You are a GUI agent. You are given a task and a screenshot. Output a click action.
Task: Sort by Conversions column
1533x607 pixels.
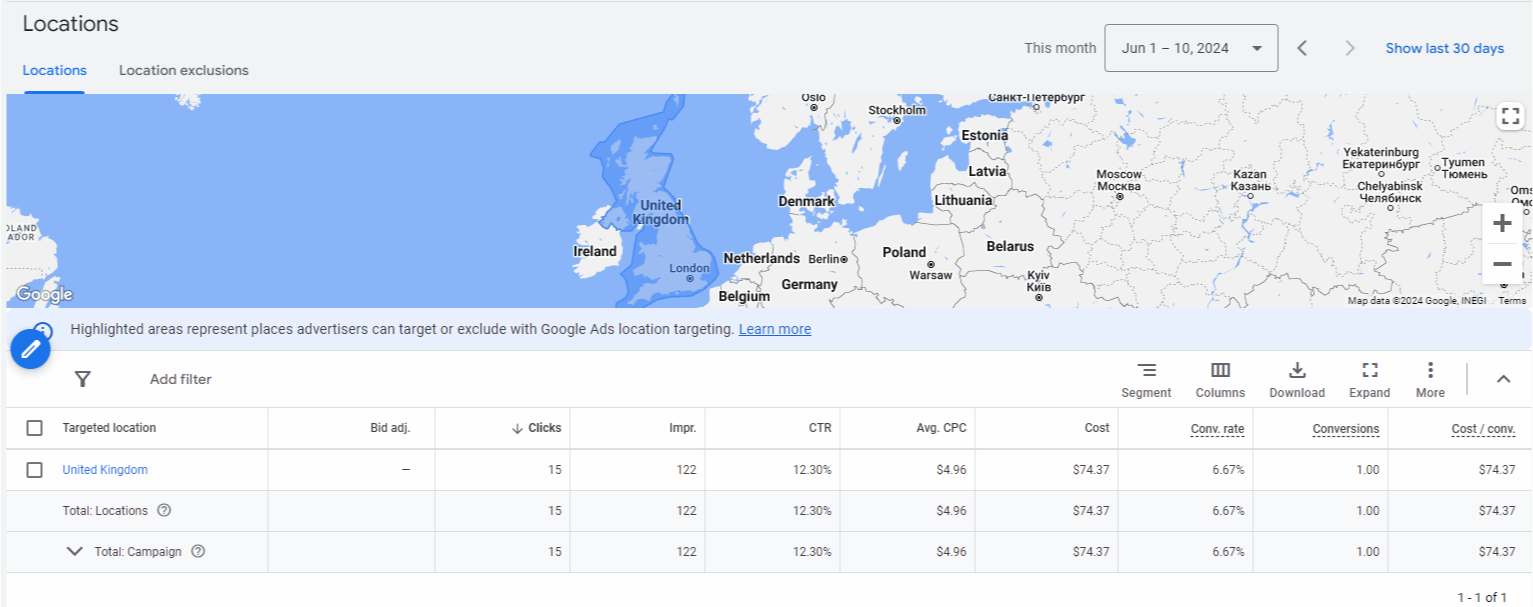coord(1346,429)
